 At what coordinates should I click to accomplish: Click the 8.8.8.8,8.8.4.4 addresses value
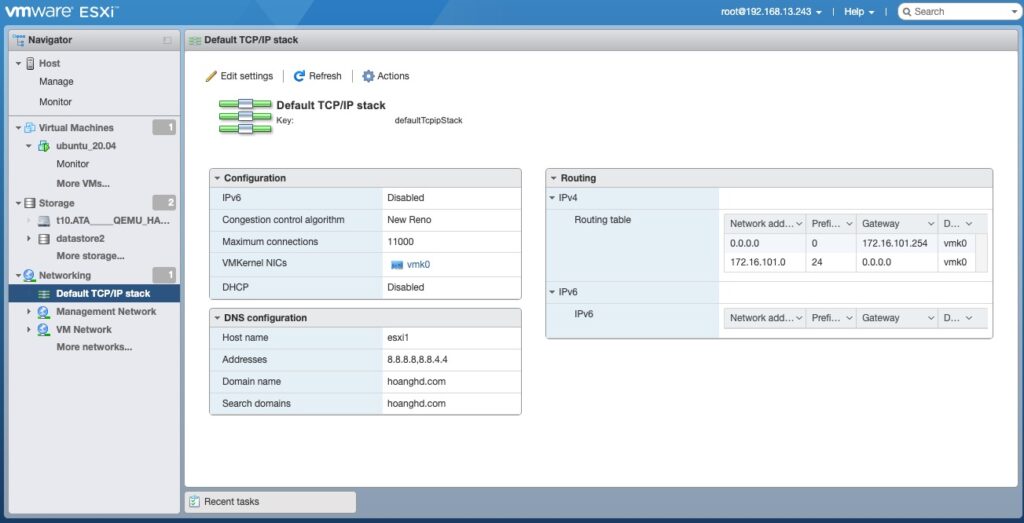click(417, 360)
